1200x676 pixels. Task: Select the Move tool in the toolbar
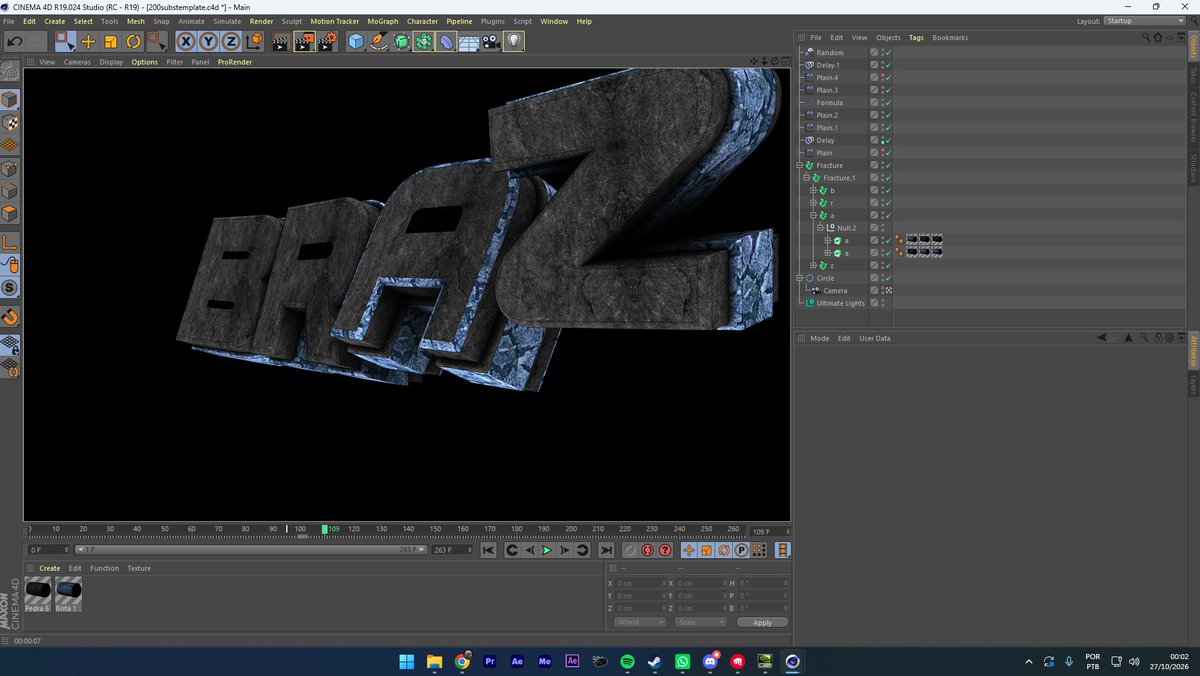[88, 41]
